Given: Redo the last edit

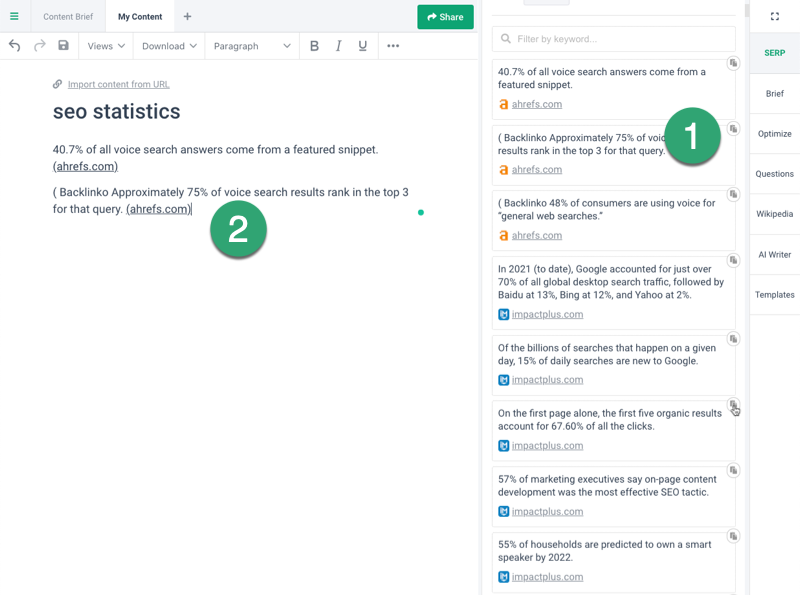Looking at the screenshot, I should 39,46.
